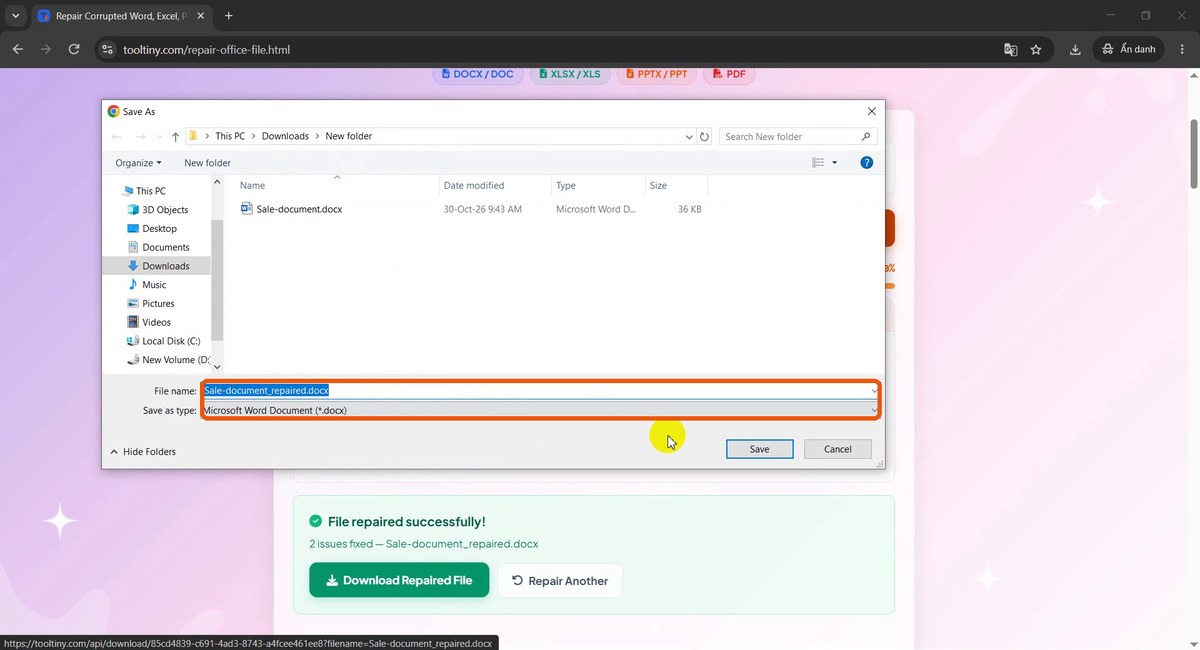Click Downloads in the path breadcrumb
1200x650 pixels.
[x=285, y=136]
